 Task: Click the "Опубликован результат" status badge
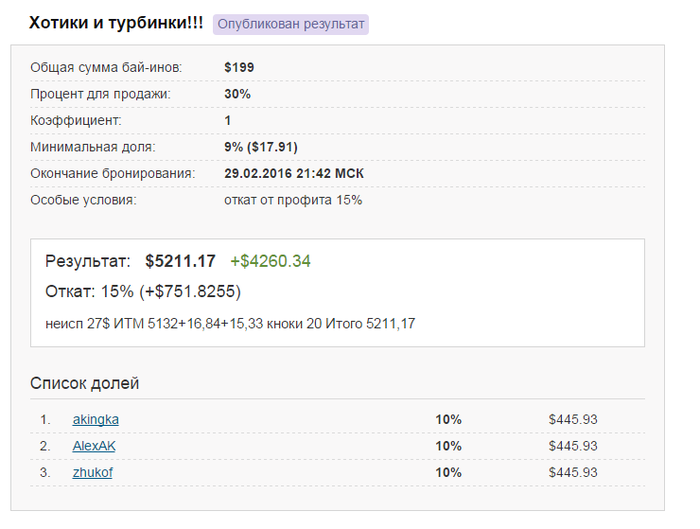pos(291,24)
